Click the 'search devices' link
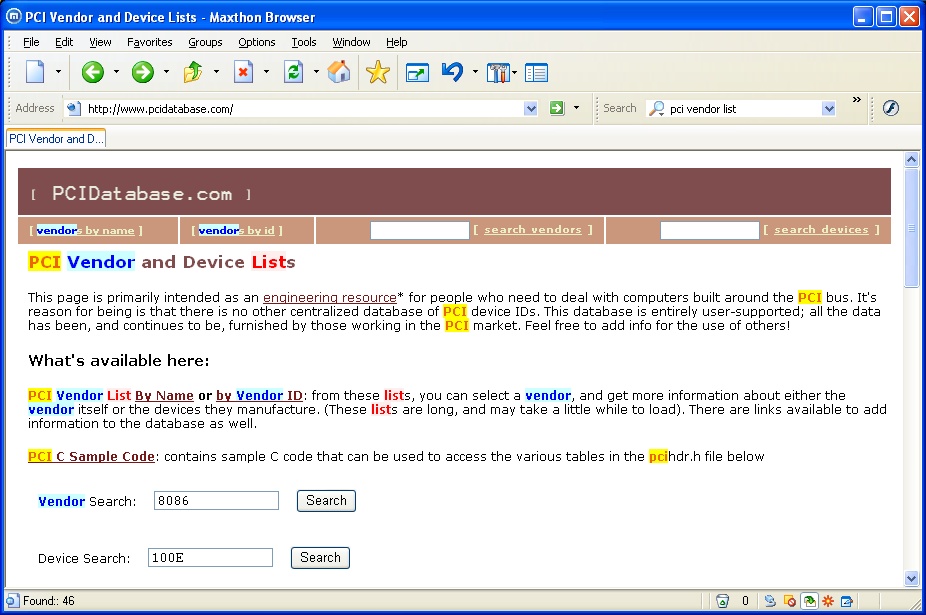Screen dimensions: 926x615 [x=821, y=230]
